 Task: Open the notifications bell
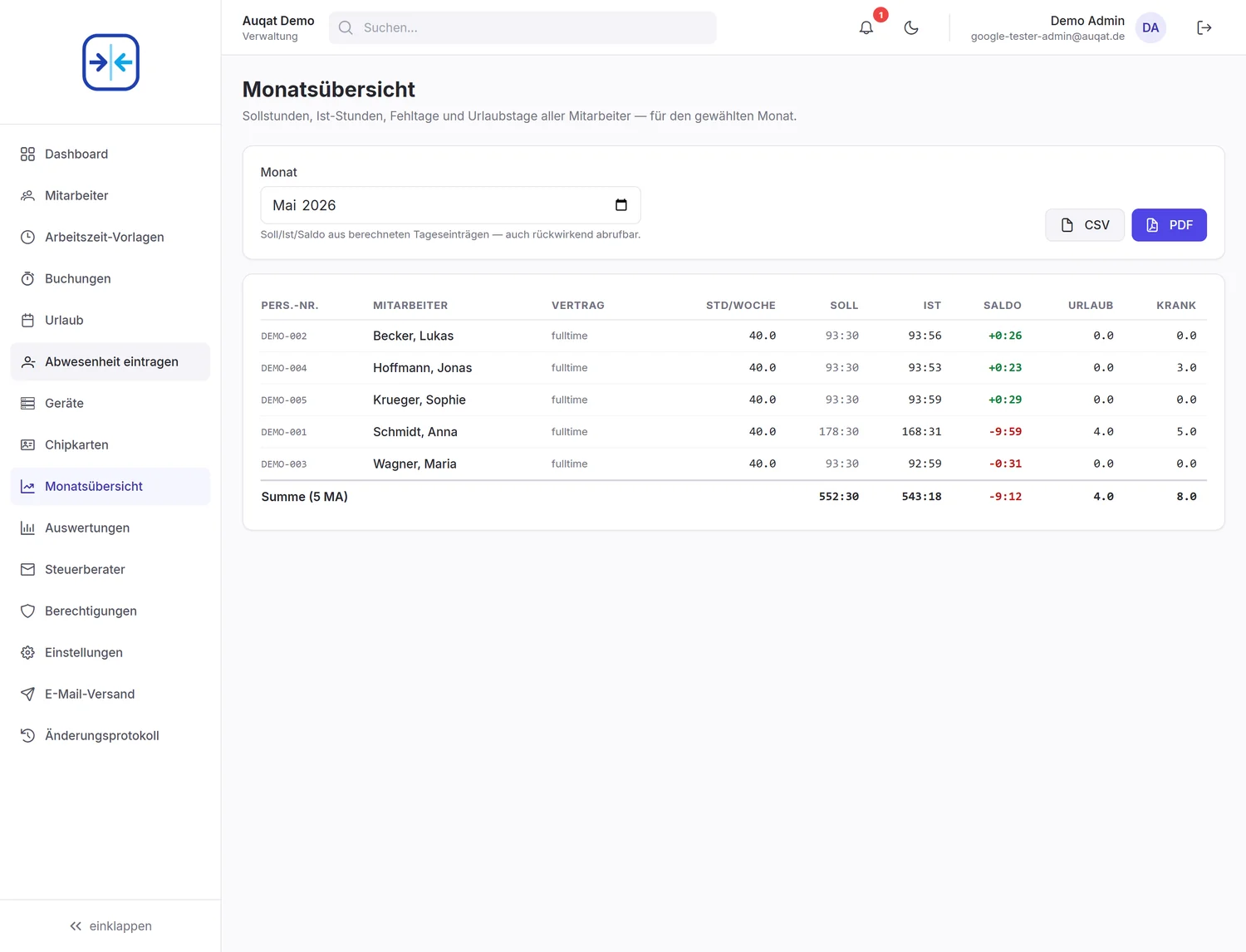866,27
